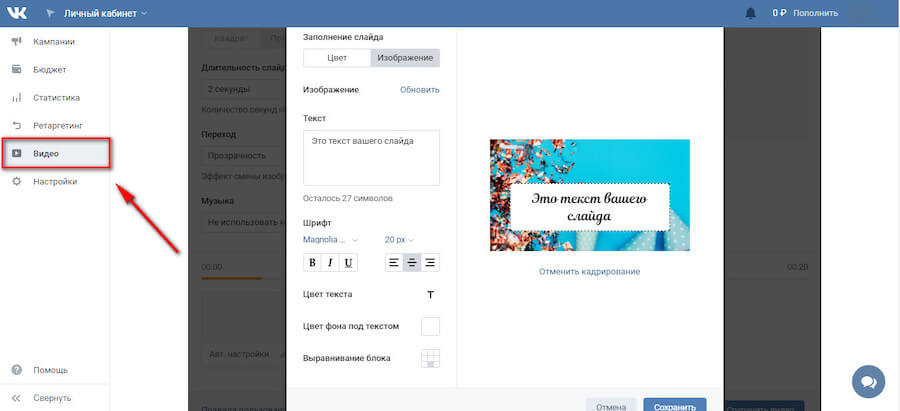Screen dimensions: 900x411
Task: Toggle bold text formatting
Action: pos(312,263)
